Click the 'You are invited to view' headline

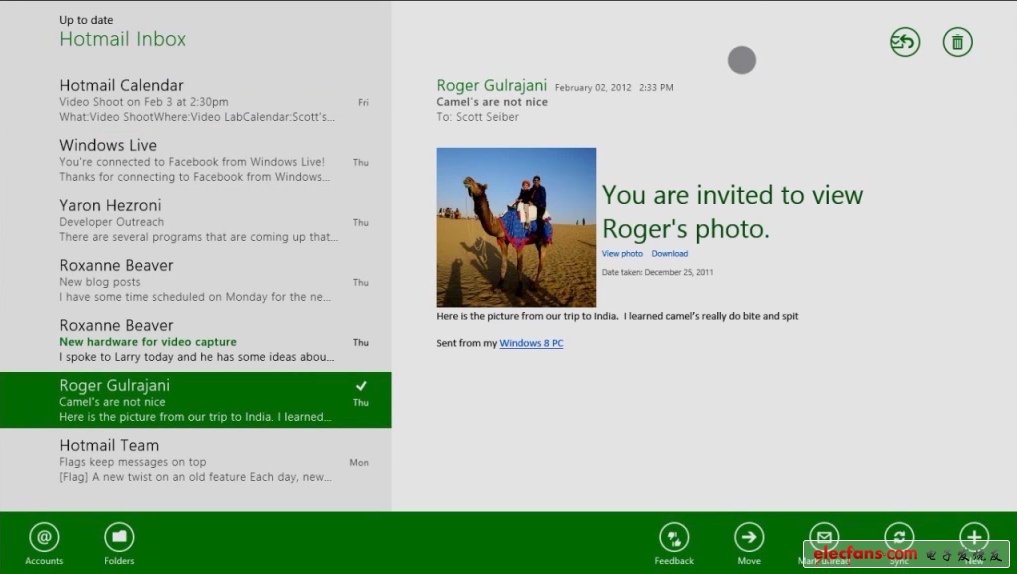[732, 195]
